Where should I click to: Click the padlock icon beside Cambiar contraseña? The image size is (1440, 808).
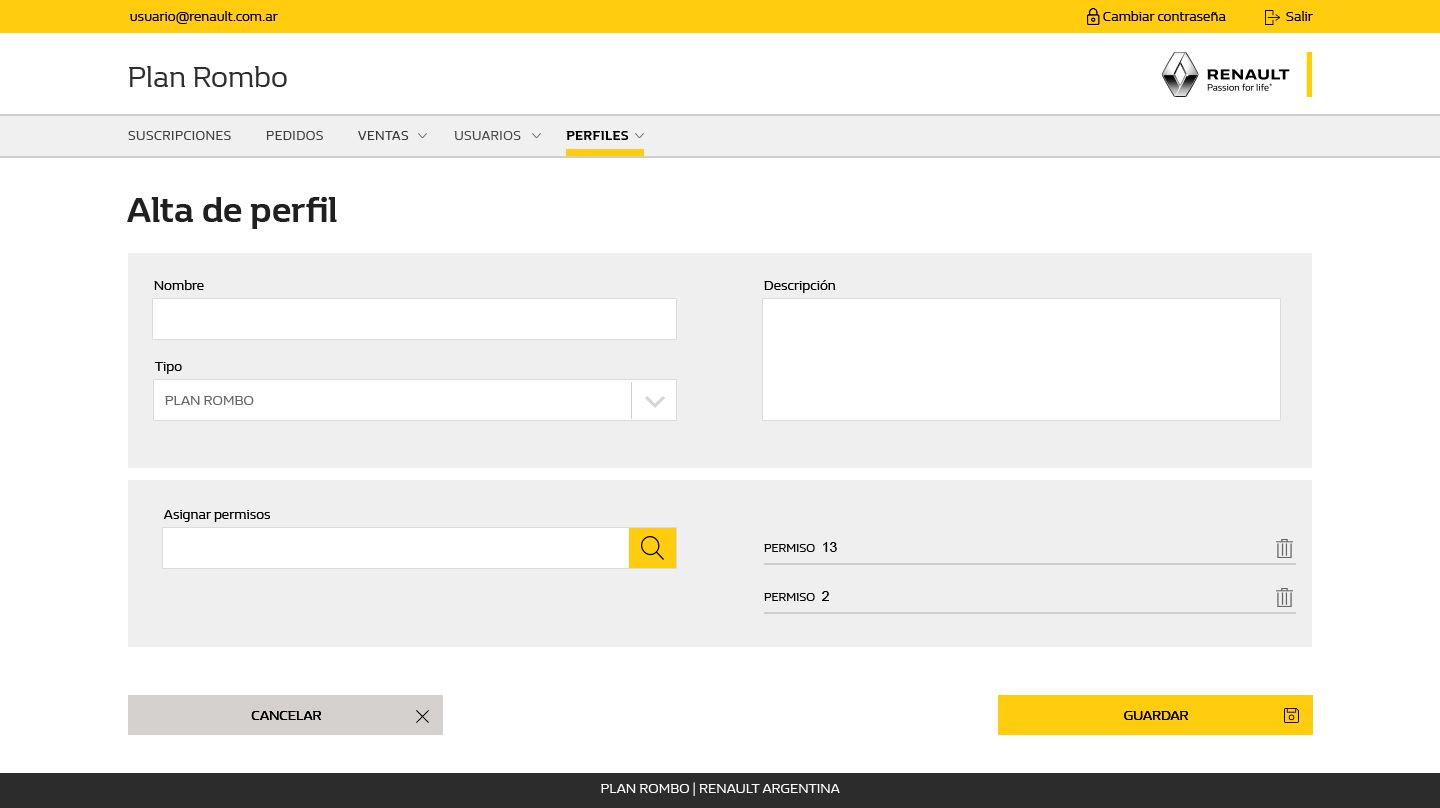click(x=1092, y=16)
